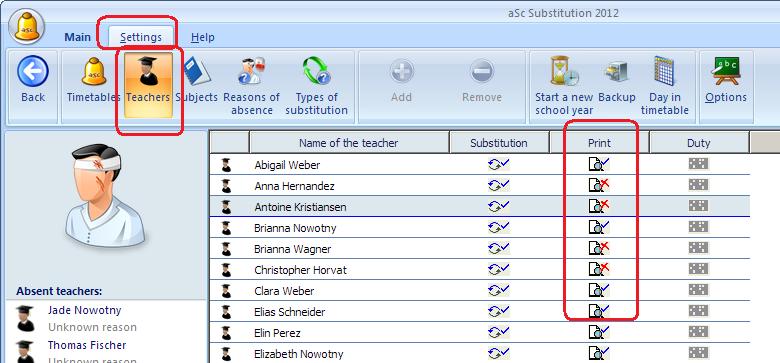Viewport: 780px width, 363px height.
Task: Sort by Name of the teacher column
Action: click(349, 143)
